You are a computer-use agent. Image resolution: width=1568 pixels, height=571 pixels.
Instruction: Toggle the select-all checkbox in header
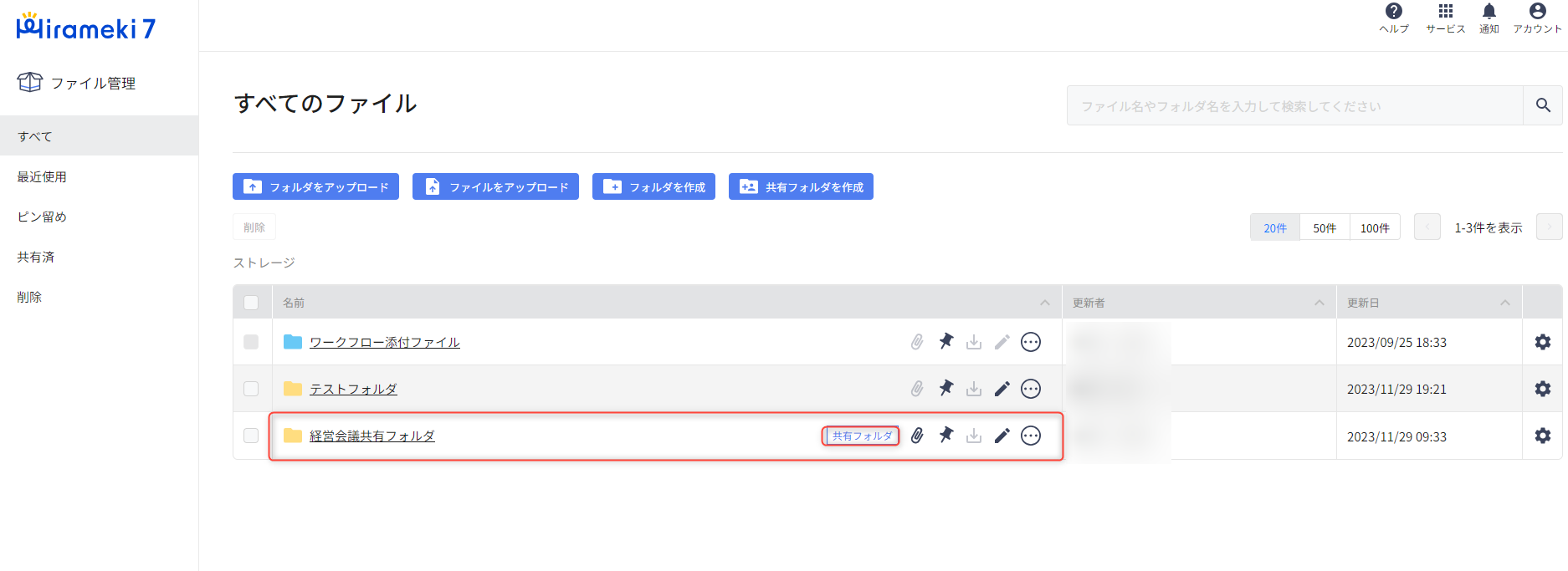251,303
